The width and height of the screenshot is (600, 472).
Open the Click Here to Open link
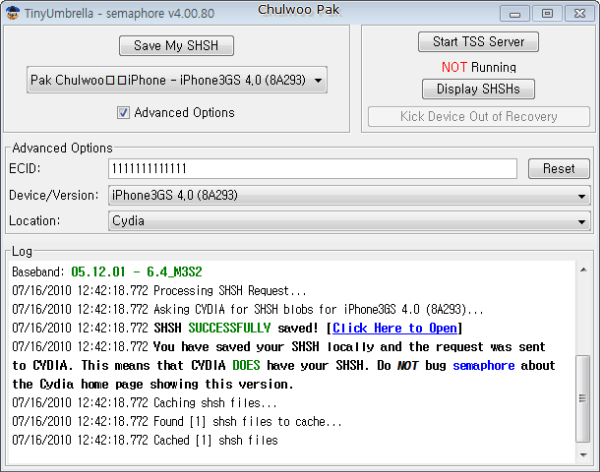(395, 328)
